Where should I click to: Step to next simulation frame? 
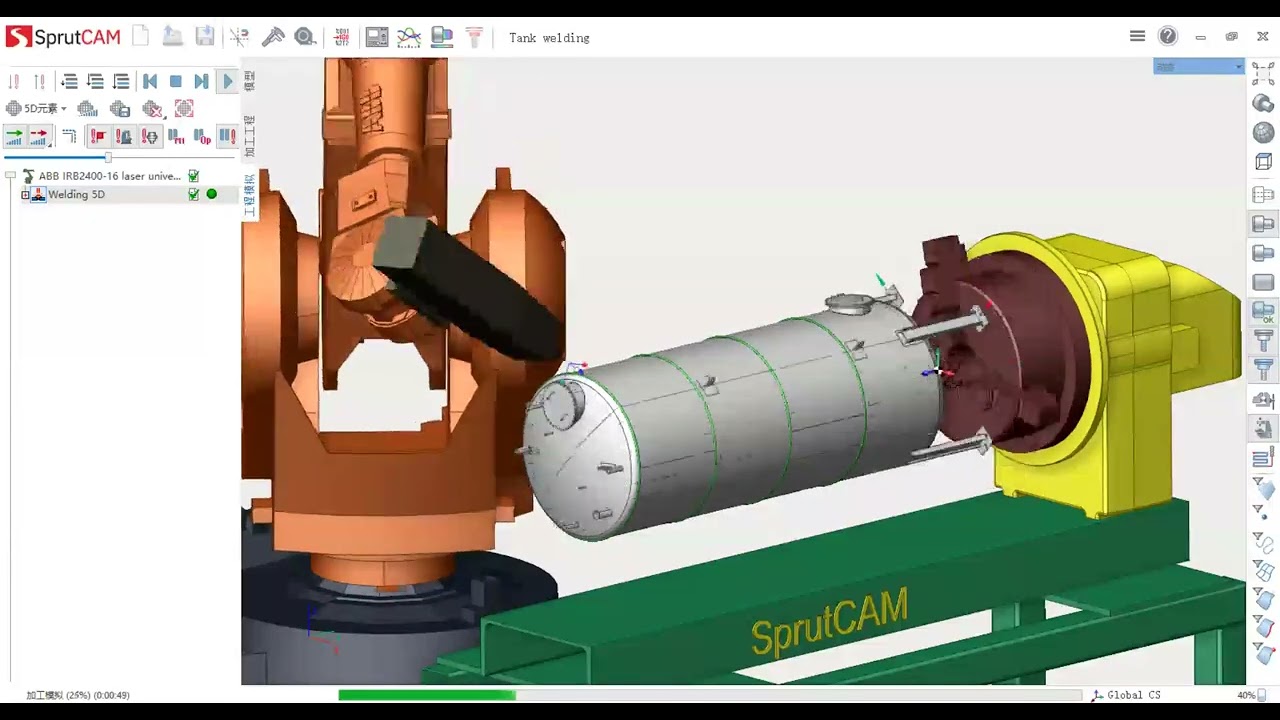point(201,81)
